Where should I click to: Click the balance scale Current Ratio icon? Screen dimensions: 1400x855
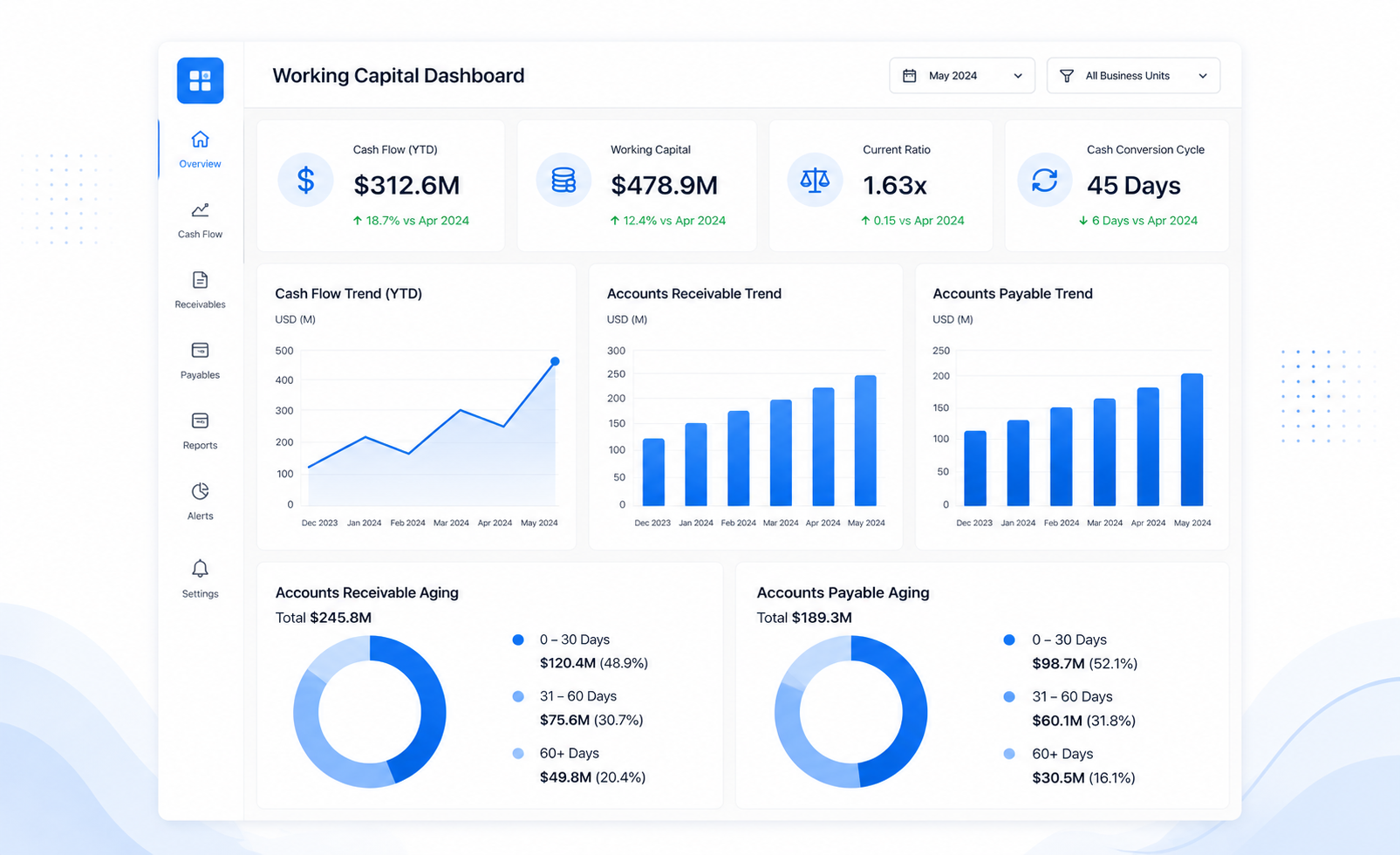tap(815, 180)
